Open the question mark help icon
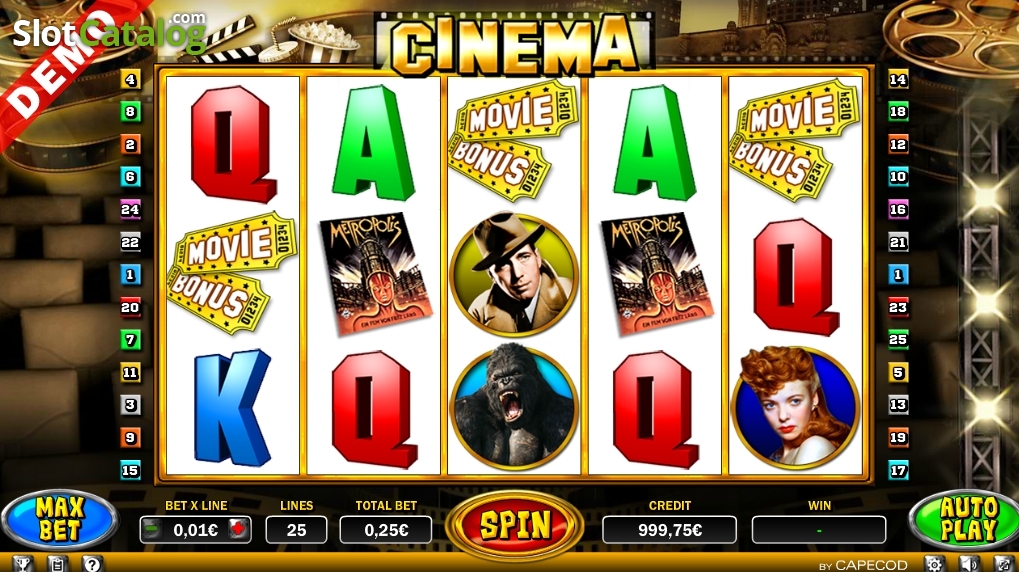Image resolution: width=1019 pixels, height=572 pixels. tap(92, 564)
